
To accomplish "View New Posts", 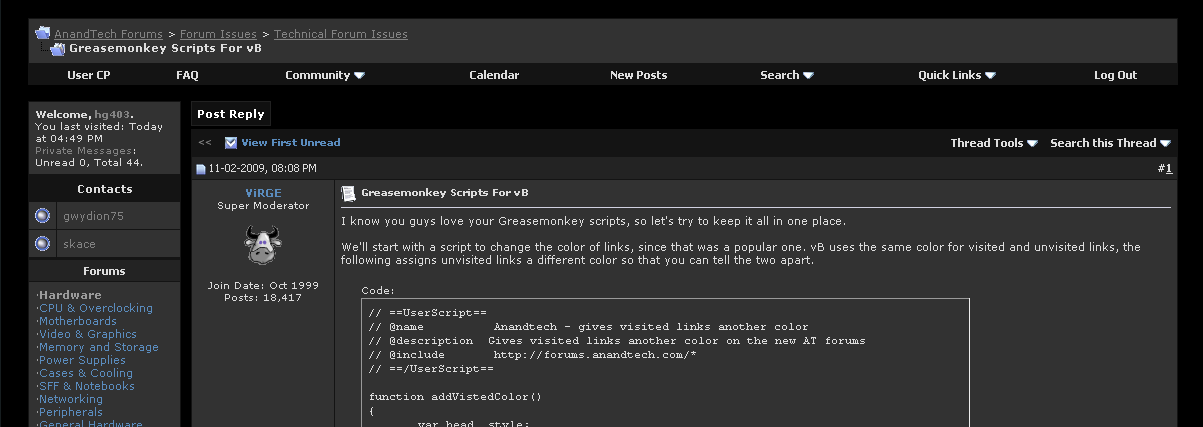I will (x=639, y=75).
